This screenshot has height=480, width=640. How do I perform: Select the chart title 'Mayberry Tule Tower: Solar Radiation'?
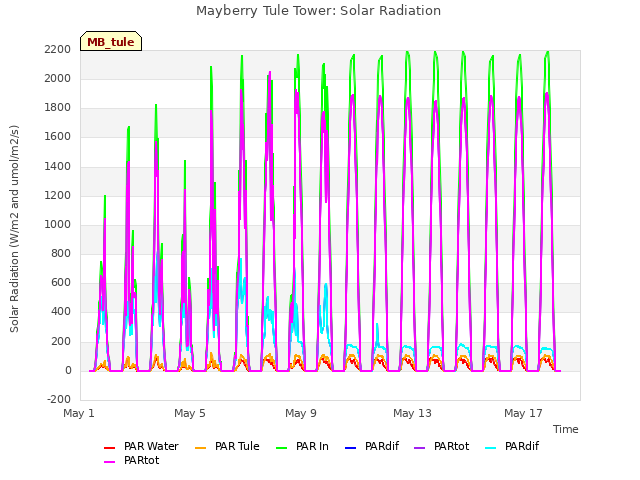318,11
